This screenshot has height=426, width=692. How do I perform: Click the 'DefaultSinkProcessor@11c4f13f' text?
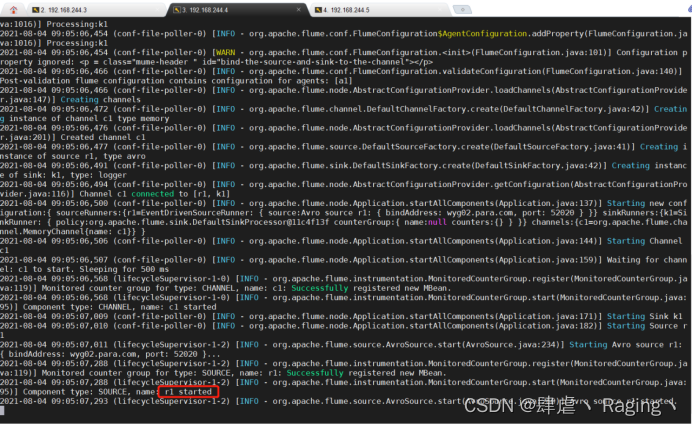pyautogui.click(x=259, y=222)
